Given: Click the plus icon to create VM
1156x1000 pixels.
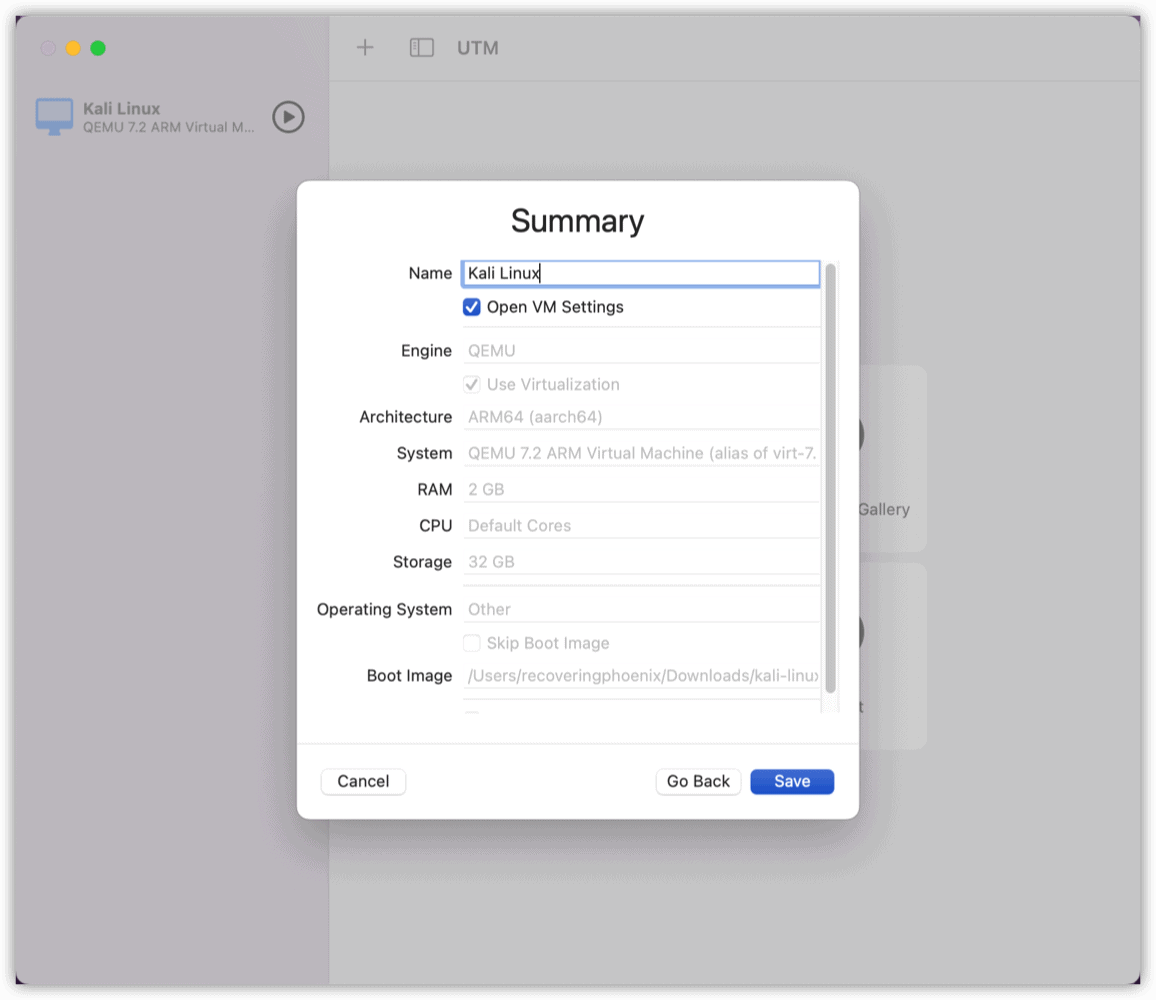Looking at the screenshot, I should (365, 48).
